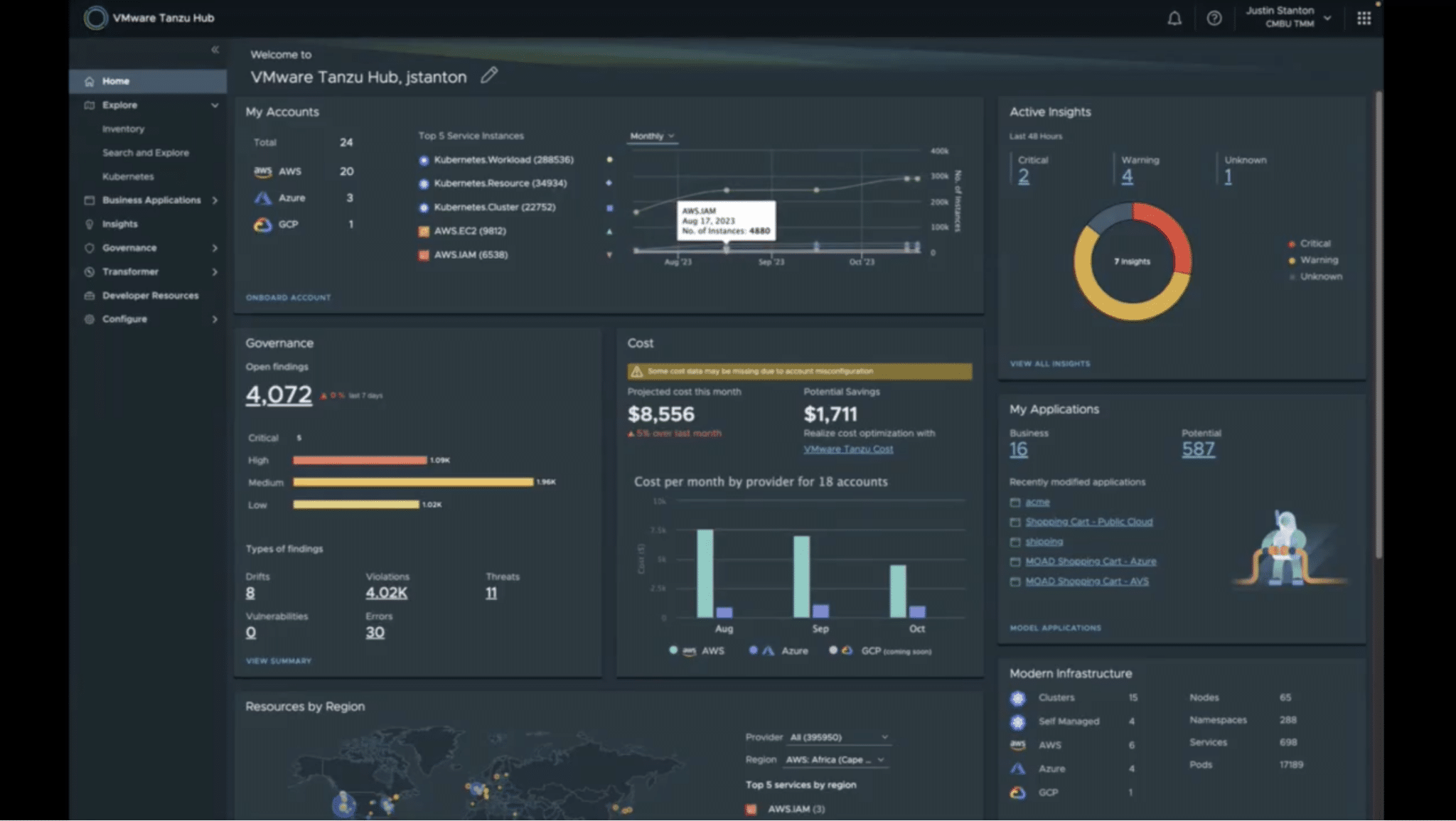Click the notifications bell icon
1456x821 pixels.
click(1174, 18)
